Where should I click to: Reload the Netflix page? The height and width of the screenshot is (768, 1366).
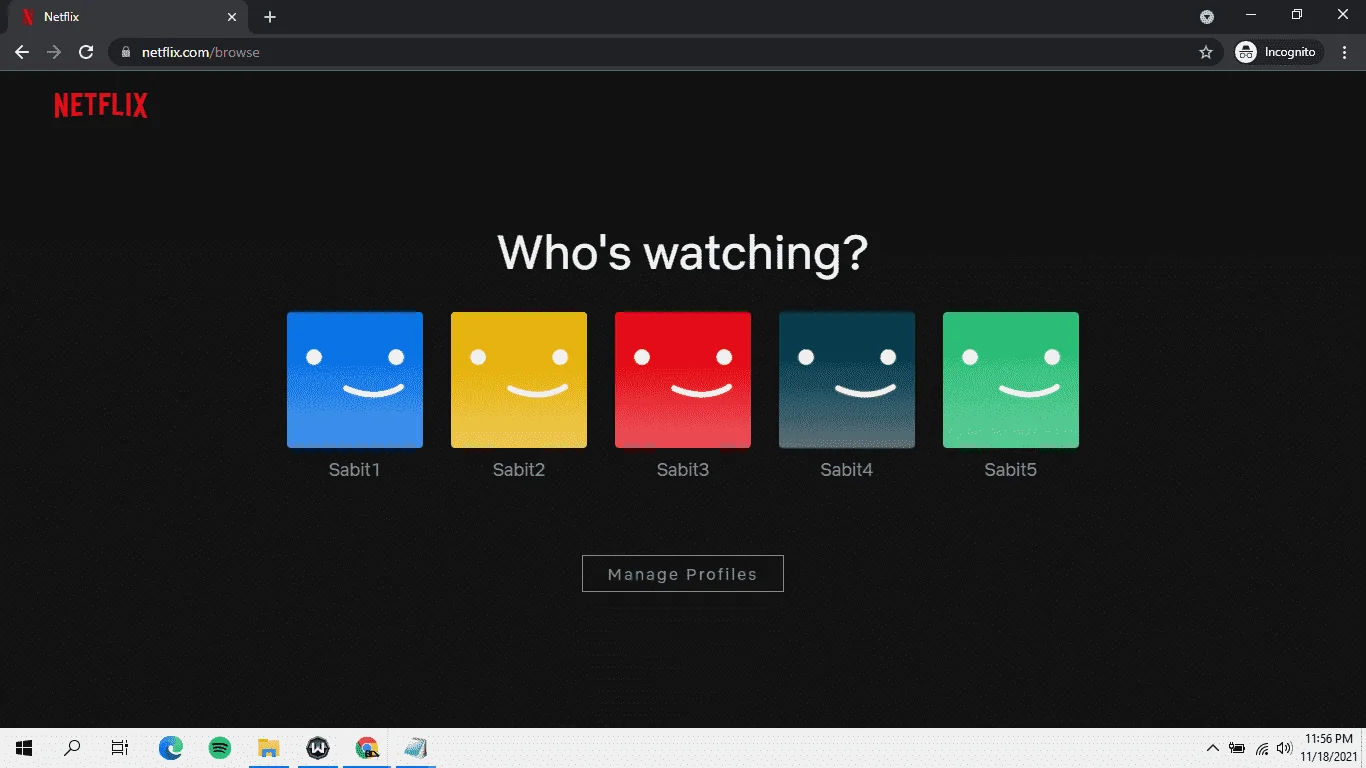86,52
